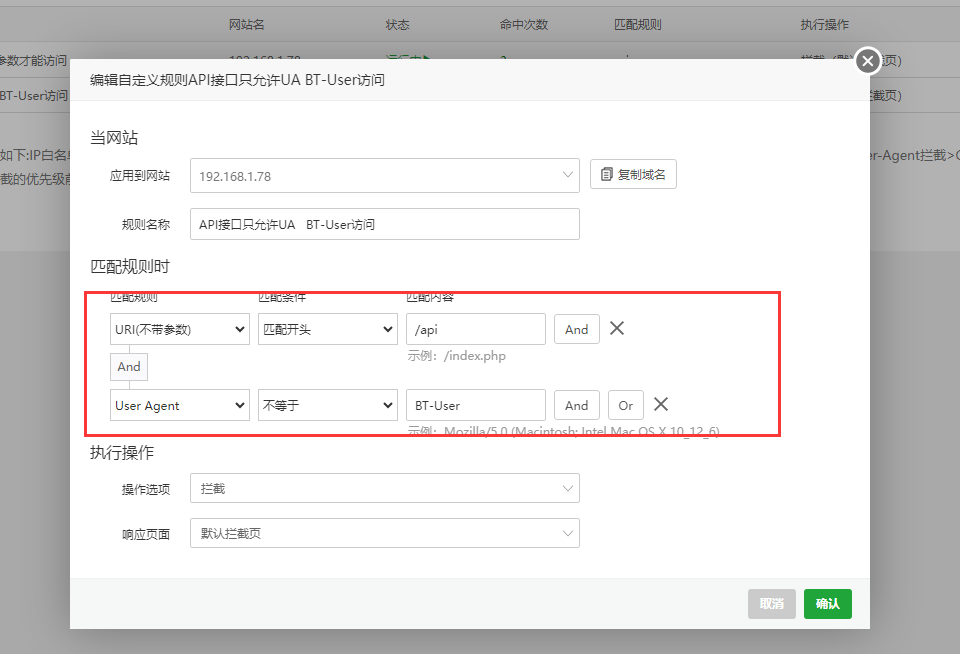Click the 执行操作 column header in background table

[825, 24]
